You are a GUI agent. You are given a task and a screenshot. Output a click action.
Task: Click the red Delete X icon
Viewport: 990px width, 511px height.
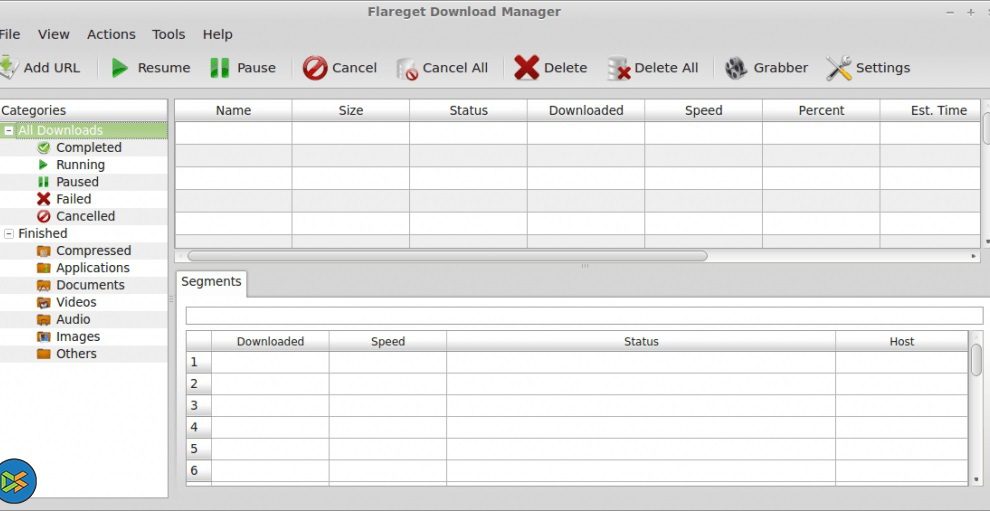click(x=526, y=68)
